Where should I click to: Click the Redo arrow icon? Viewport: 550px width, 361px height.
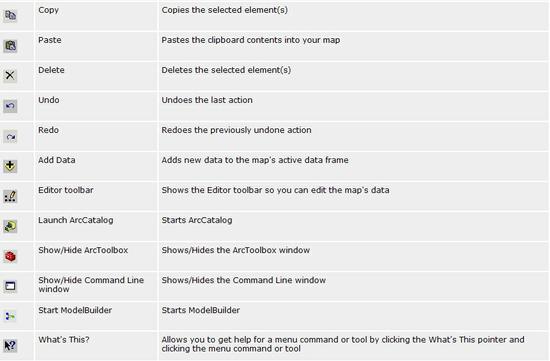point(10,136)
